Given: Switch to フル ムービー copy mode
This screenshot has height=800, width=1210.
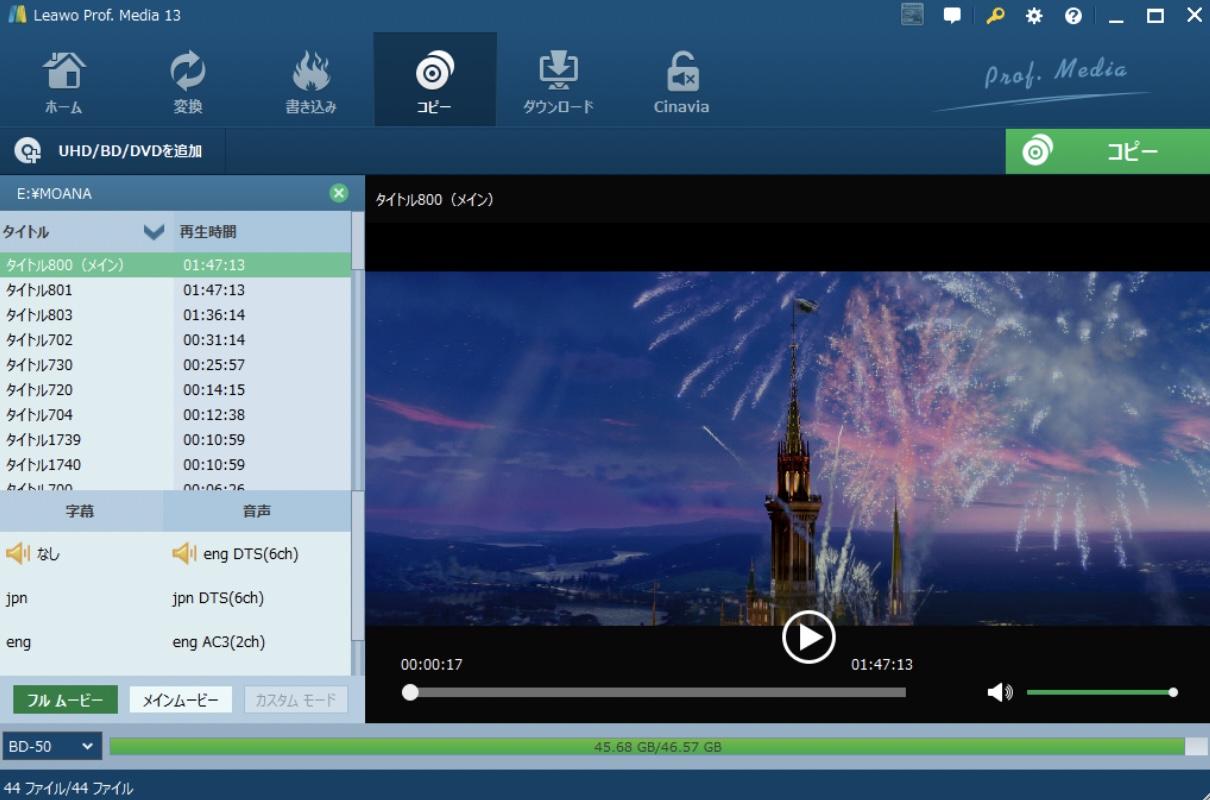Looking at the screenshot, I should [65, 700].
